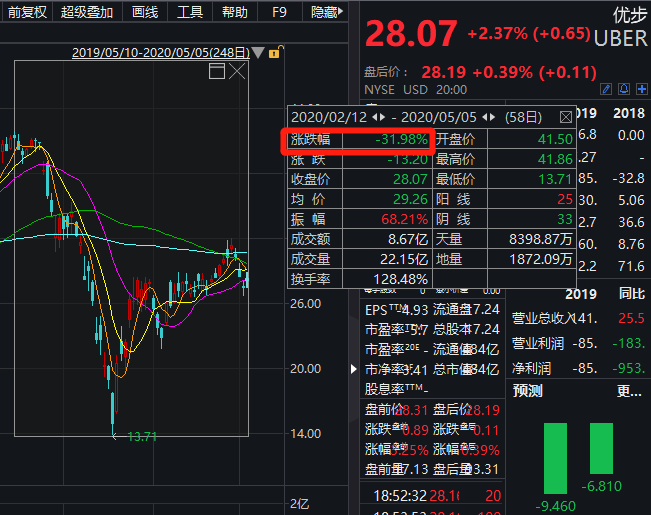
Task: Click the 净利润 row label
Action: pos(531,368)
